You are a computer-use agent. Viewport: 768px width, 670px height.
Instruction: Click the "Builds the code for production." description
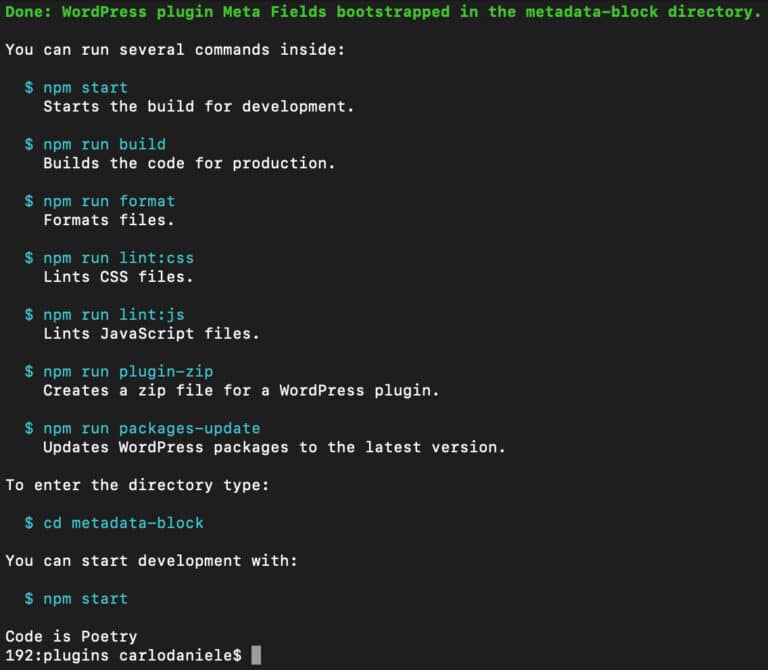[x=189, y=163]
